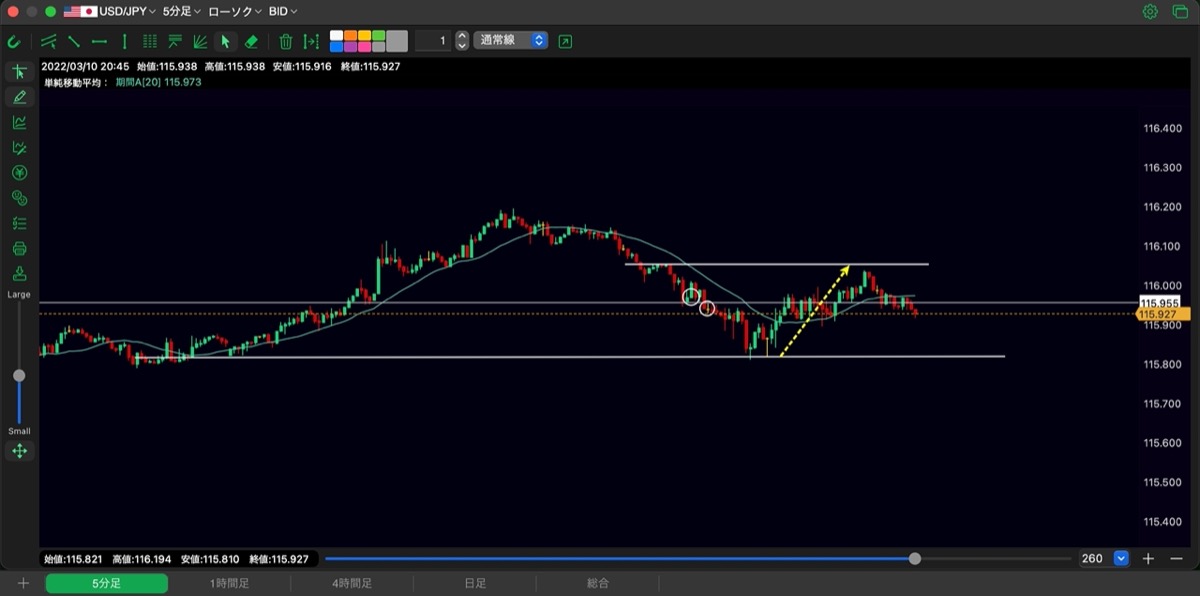Viewport: 1200px width, 596px height.
Task: Click the line width field showing 1
Action: [x=433, y=41]
